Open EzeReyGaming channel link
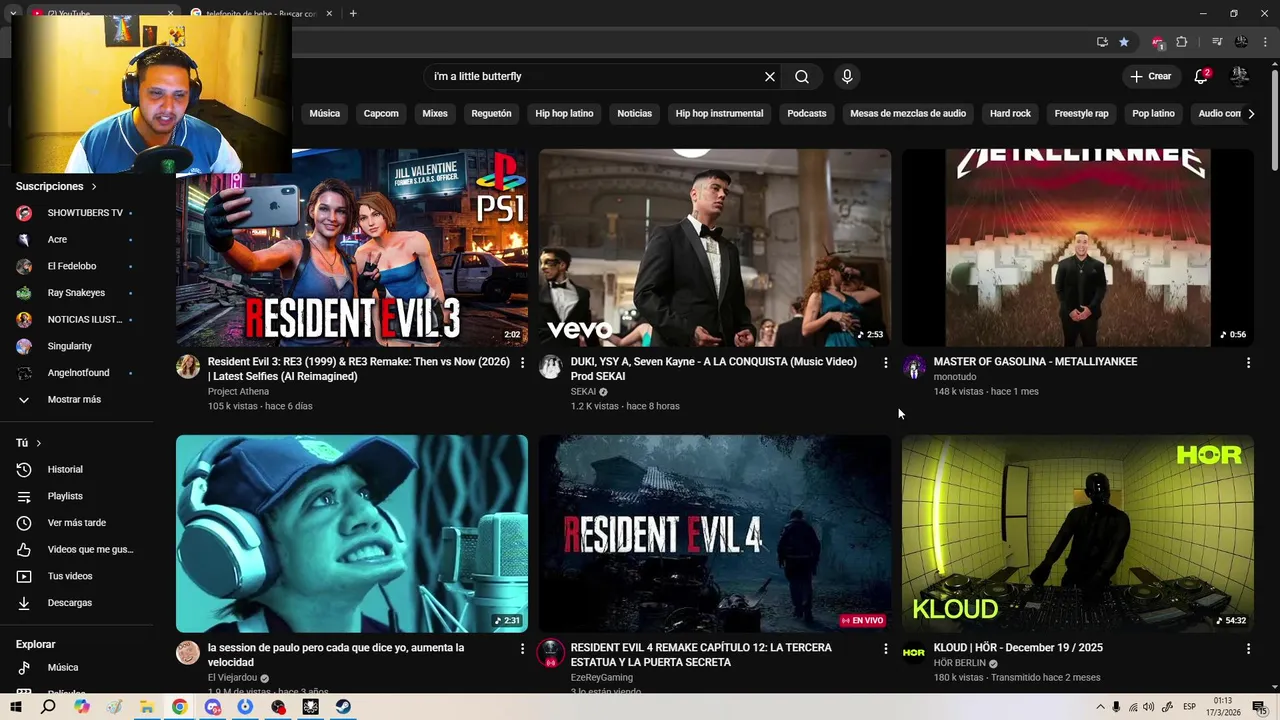This screenshot has width=1280, height=720. [x=601, y=678]
